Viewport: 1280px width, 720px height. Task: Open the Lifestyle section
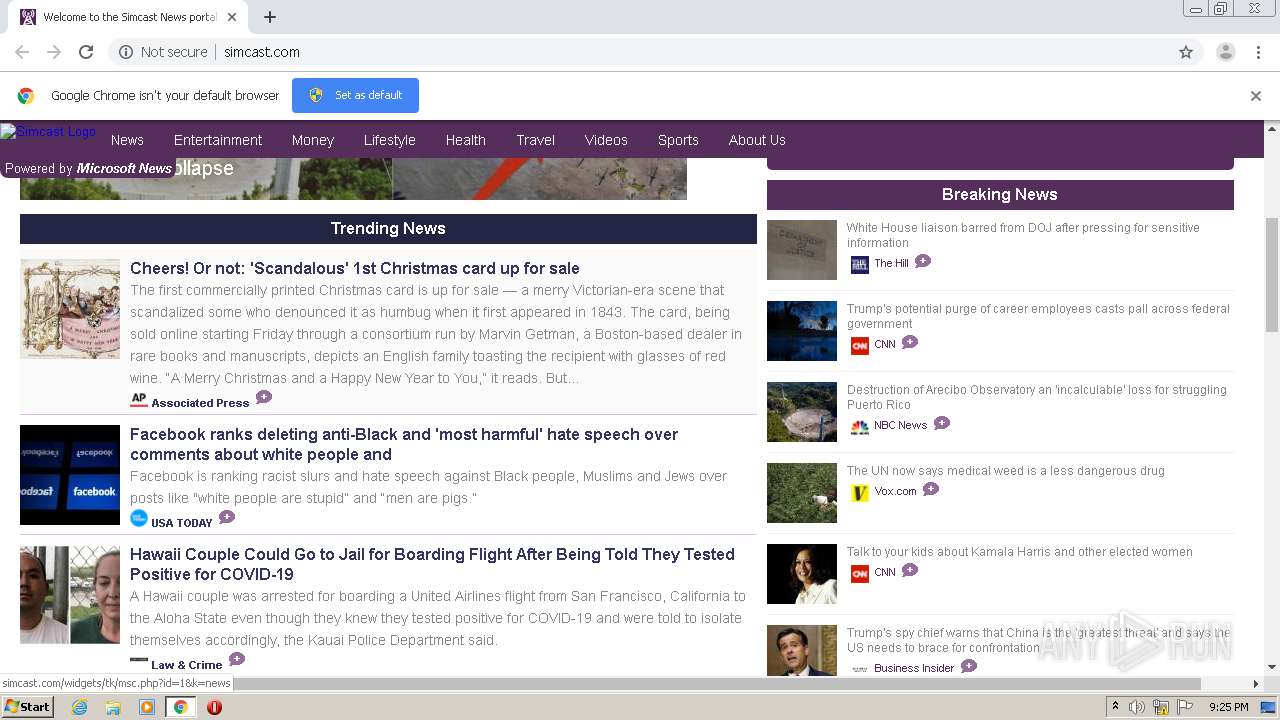390,140
